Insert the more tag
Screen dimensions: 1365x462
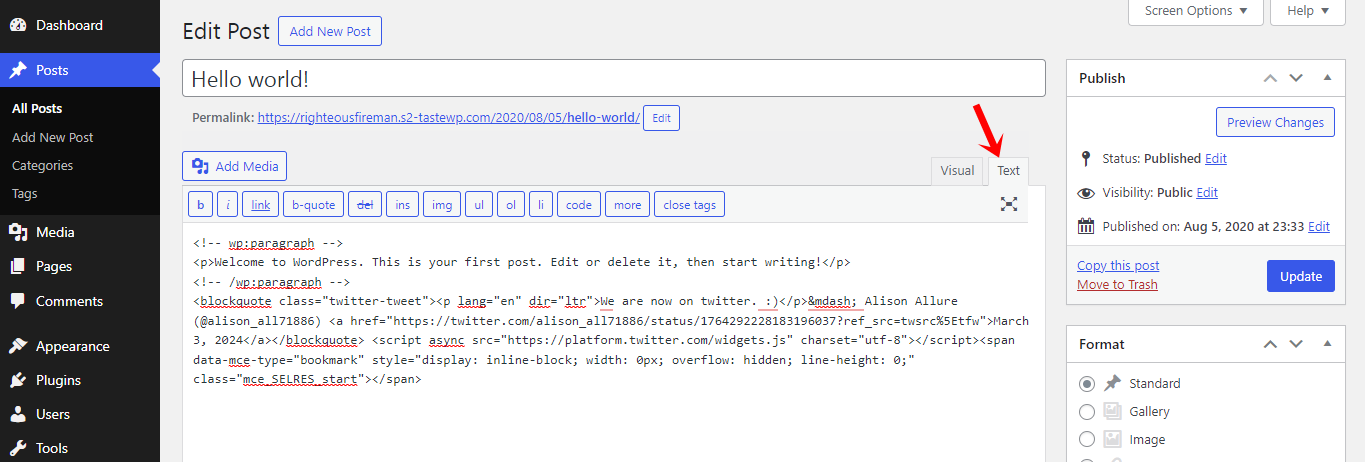[628, 205]
